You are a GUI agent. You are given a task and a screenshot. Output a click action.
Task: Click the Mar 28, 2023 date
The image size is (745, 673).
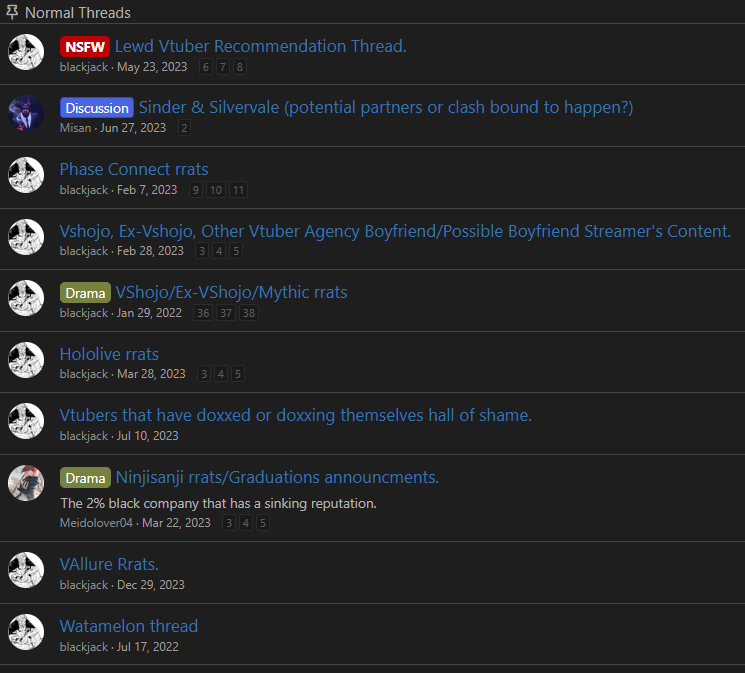pyautogui.click(x=151, y=374)
